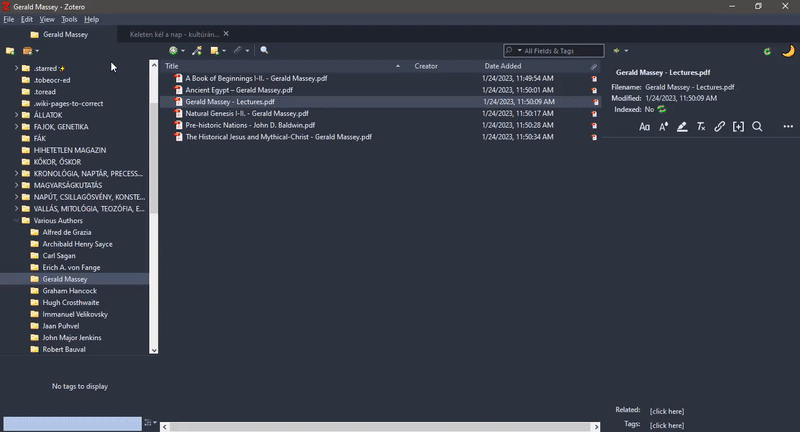
Task: Click the tag selector filter field
Action: pos(72,423)
